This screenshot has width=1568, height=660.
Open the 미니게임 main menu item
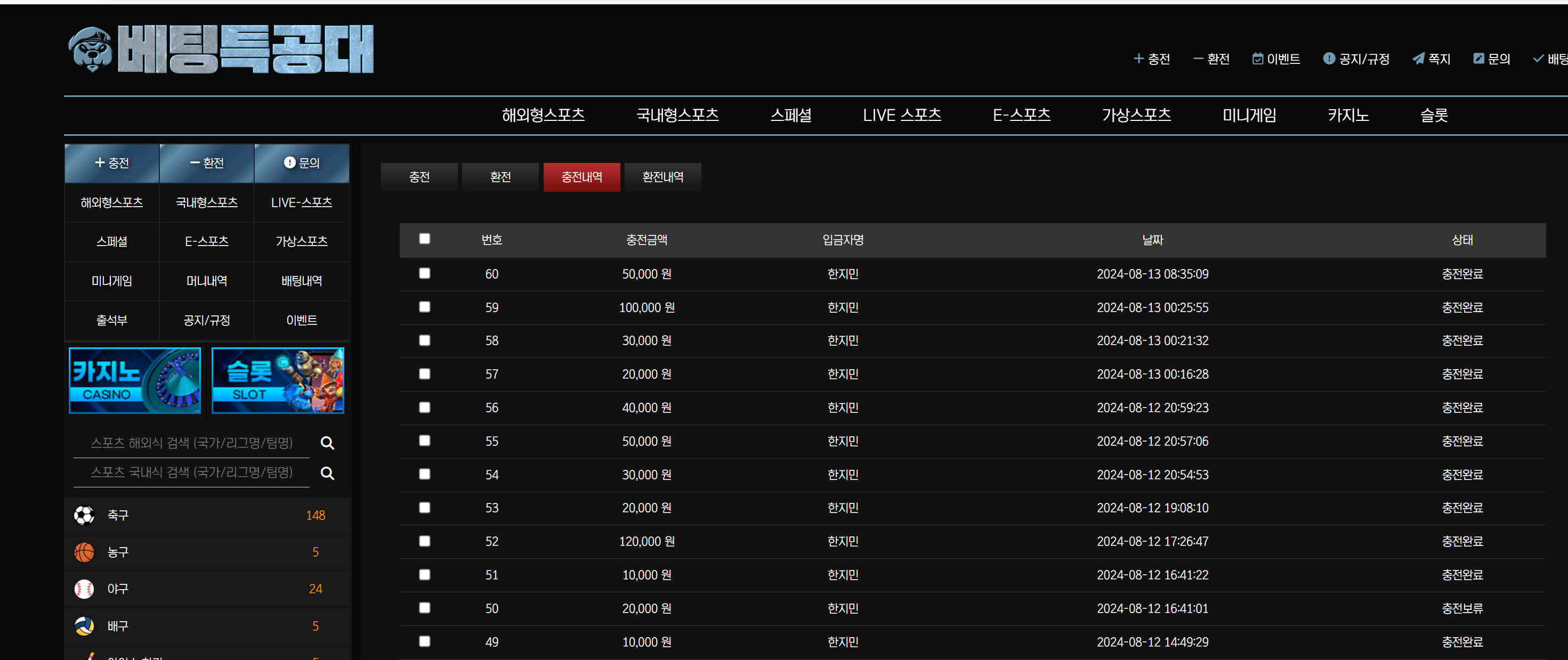pos(1249,115)
